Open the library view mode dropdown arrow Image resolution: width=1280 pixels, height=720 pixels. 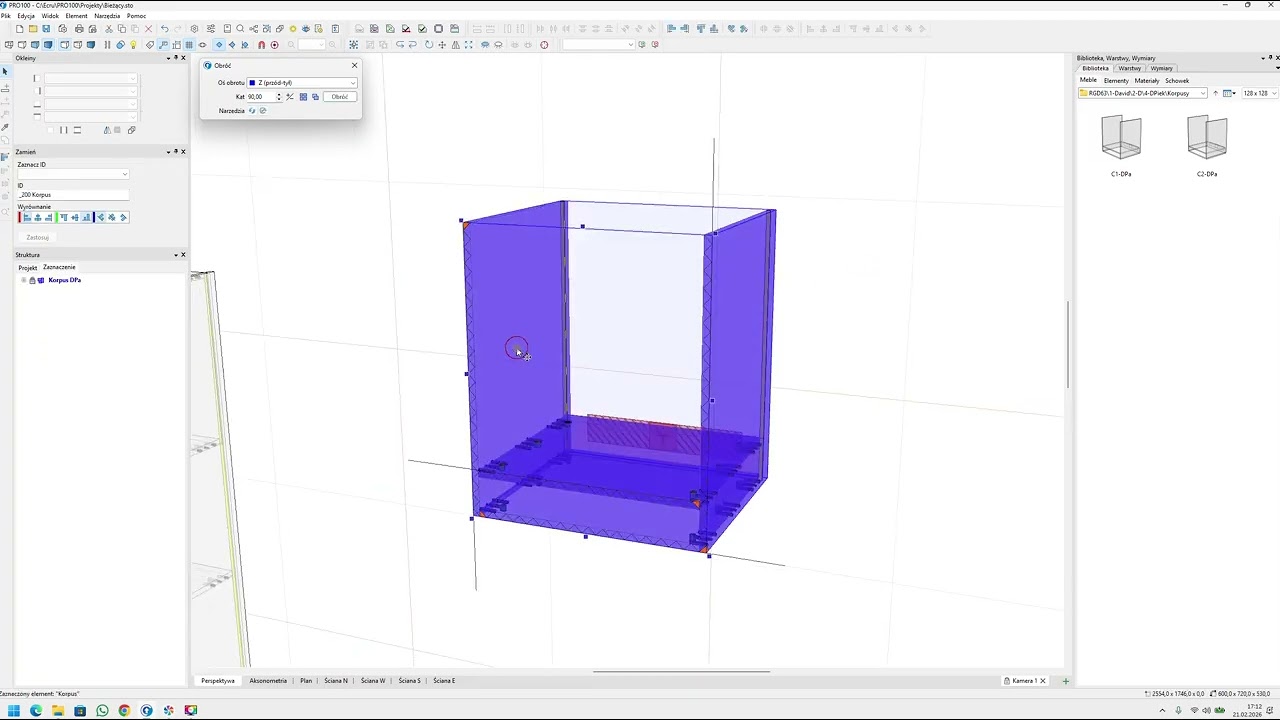click(1236, 93)
